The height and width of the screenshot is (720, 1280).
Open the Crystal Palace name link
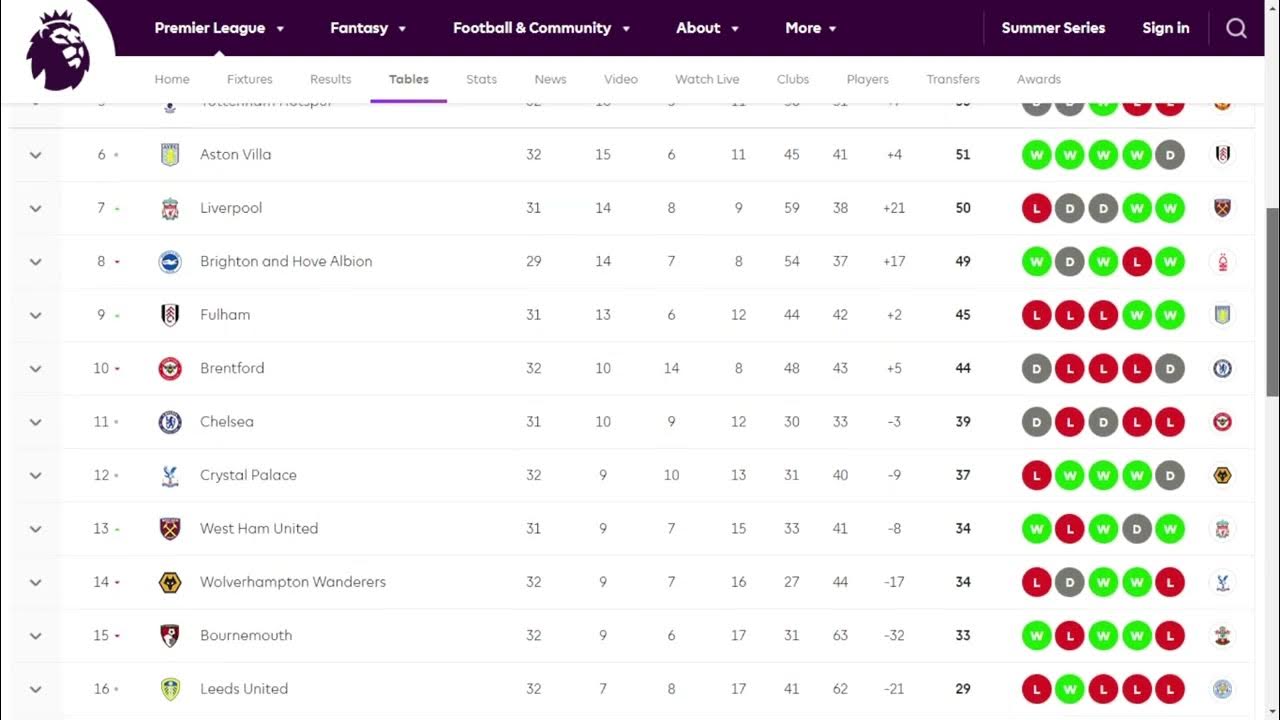tap(248, 475)
